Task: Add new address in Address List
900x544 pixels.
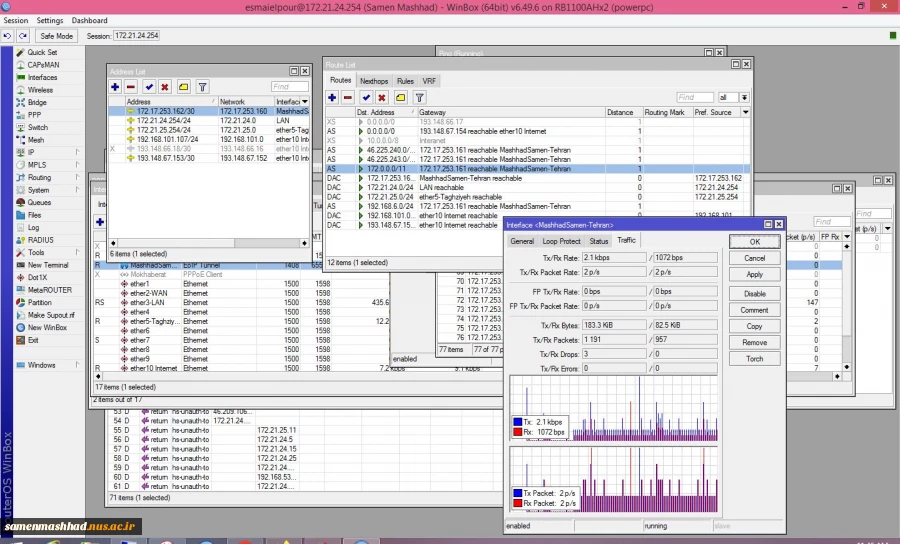Action: point(115,87)
